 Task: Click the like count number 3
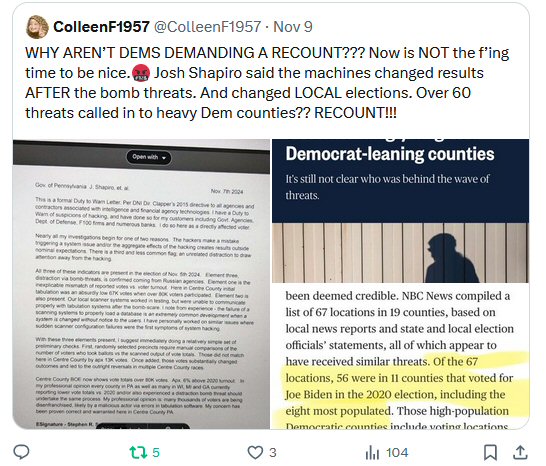coord(273,452)
